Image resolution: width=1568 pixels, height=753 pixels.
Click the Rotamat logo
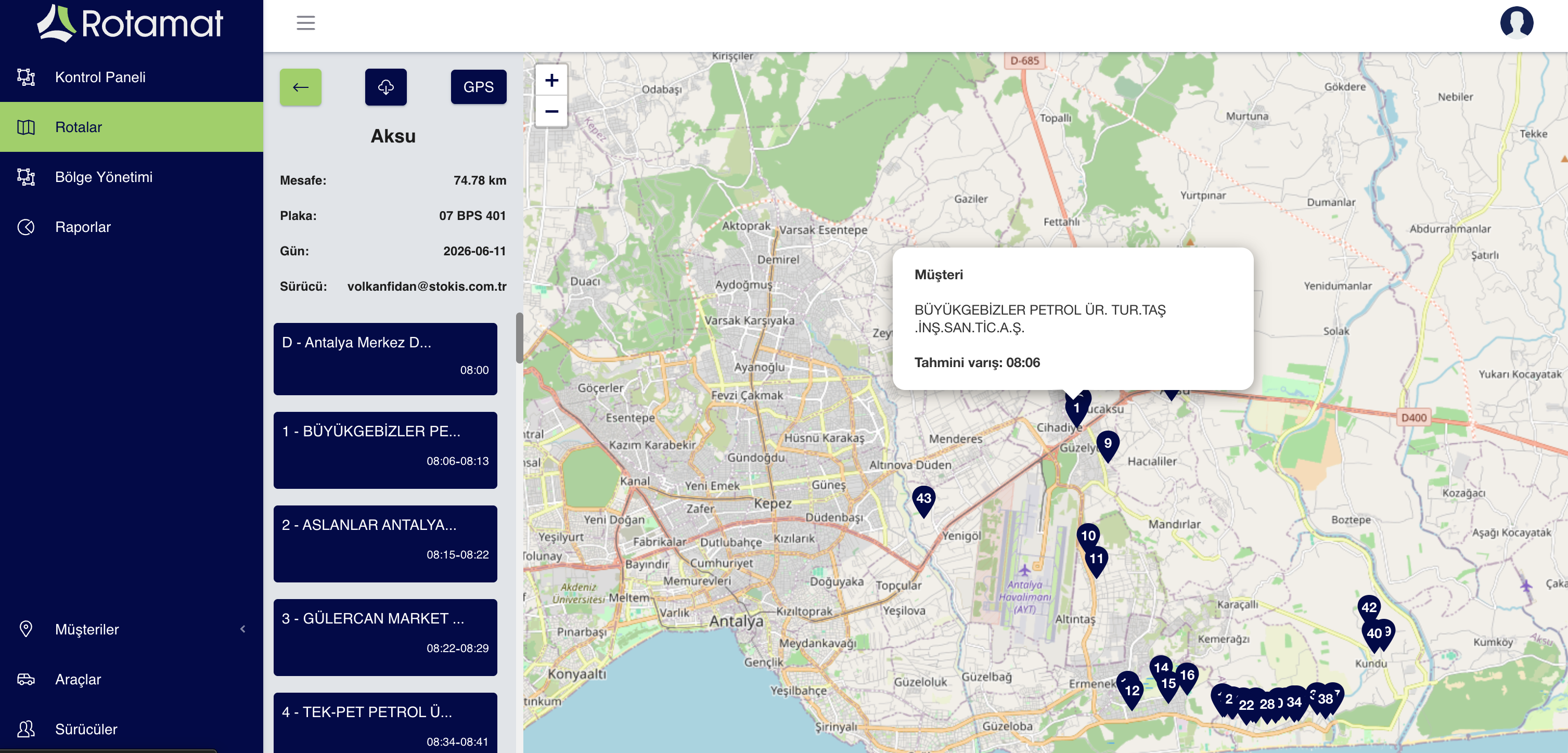click(130, 23)
